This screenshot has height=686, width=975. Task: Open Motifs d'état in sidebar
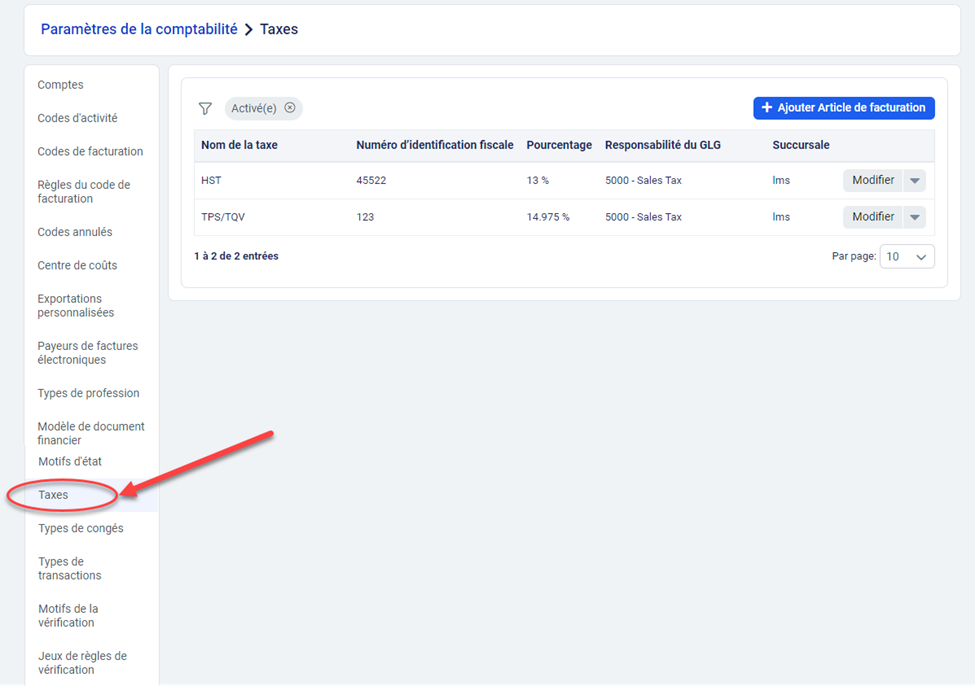click(70, 461)
